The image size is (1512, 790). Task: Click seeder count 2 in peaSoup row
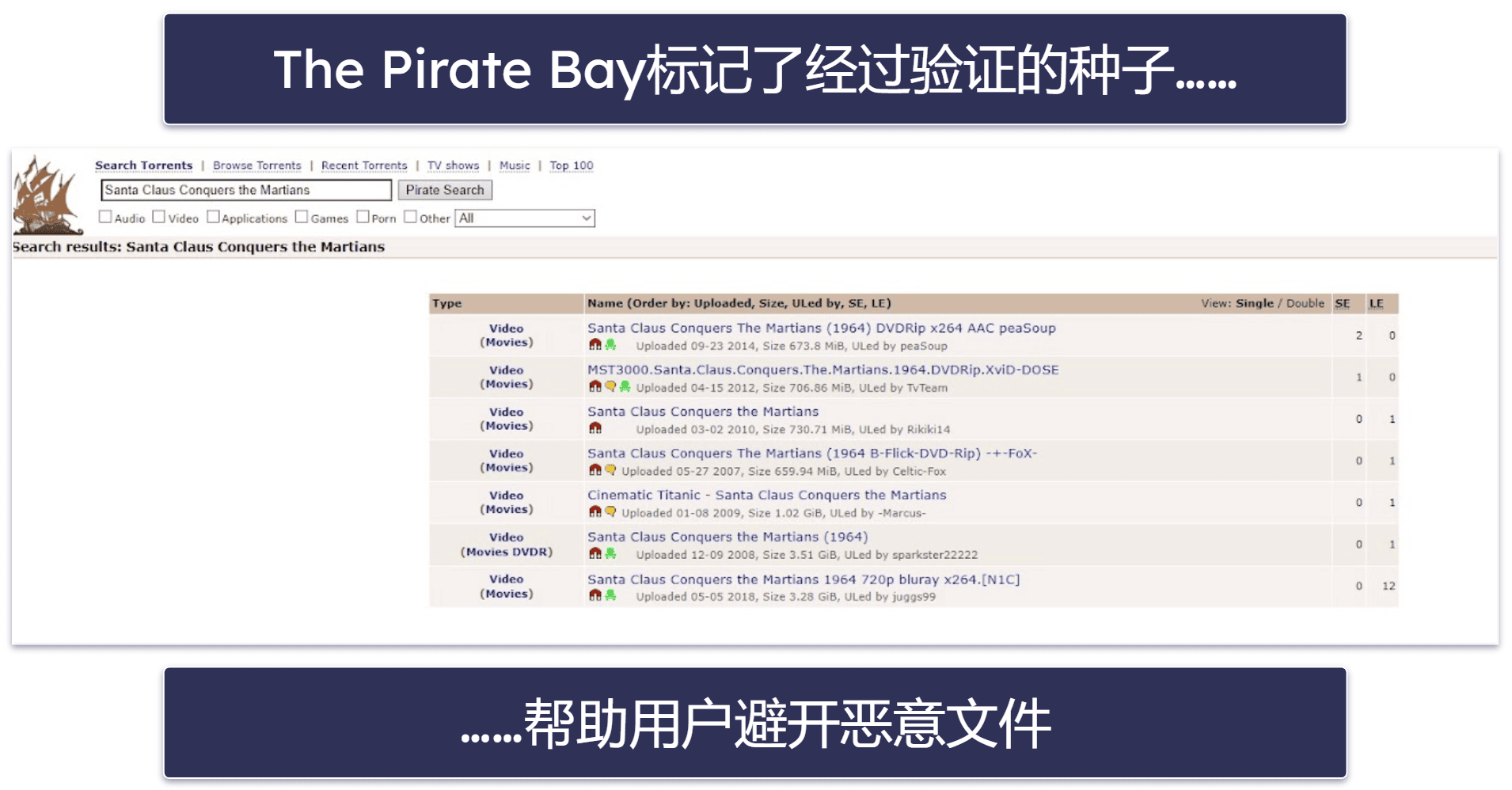(x=1358, y=335)
